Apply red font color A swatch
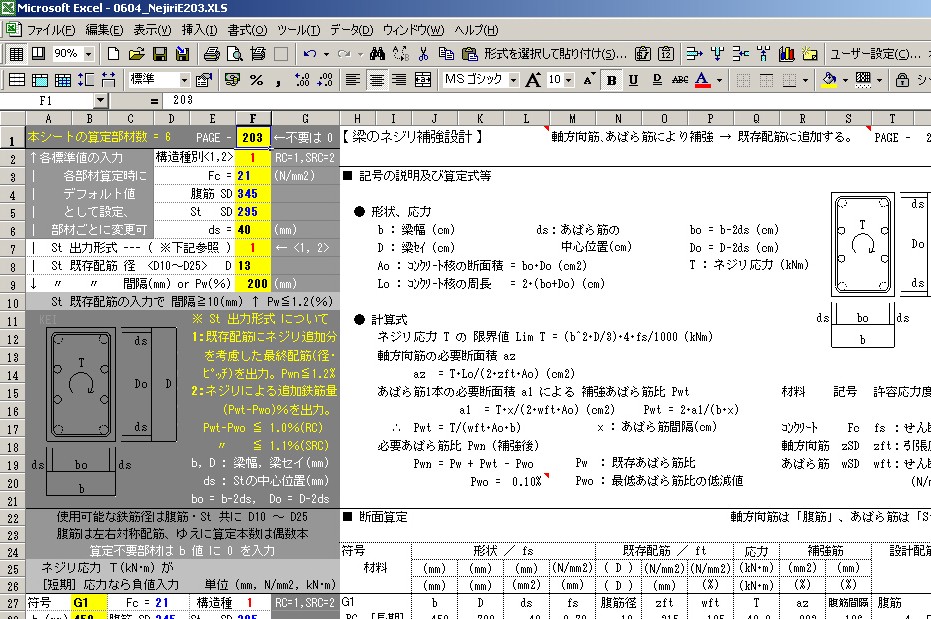Viewport: 931px width, 619px height. point(702,80)
